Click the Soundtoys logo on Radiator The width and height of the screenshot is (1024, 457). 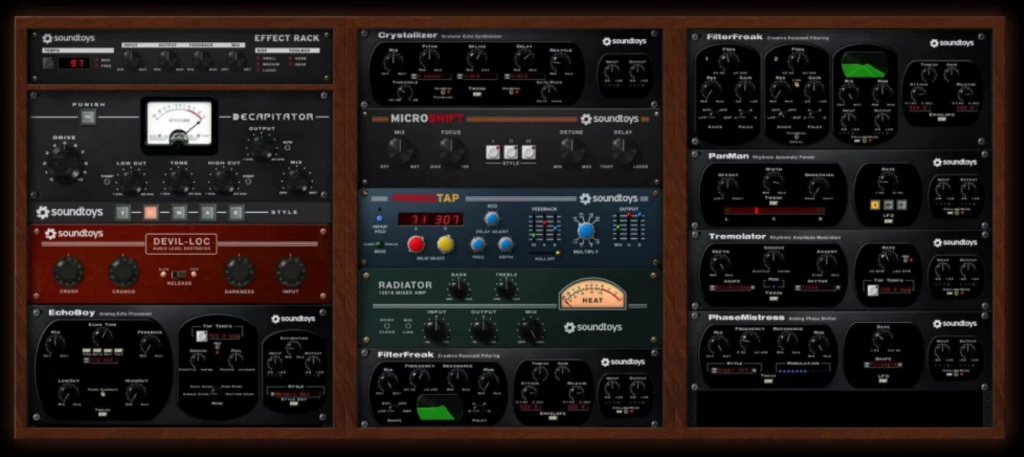[x=593, y=327]
